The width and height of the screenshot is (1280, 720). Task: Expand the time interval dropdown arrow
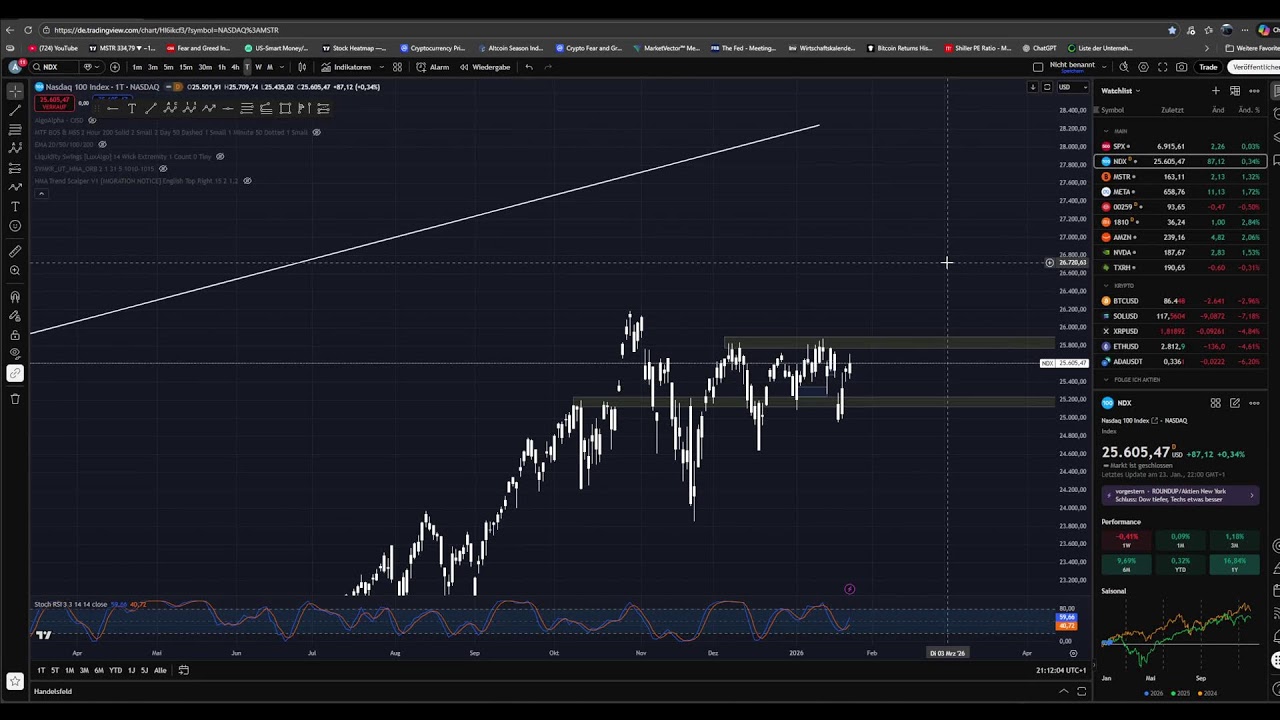coord(281,67)
